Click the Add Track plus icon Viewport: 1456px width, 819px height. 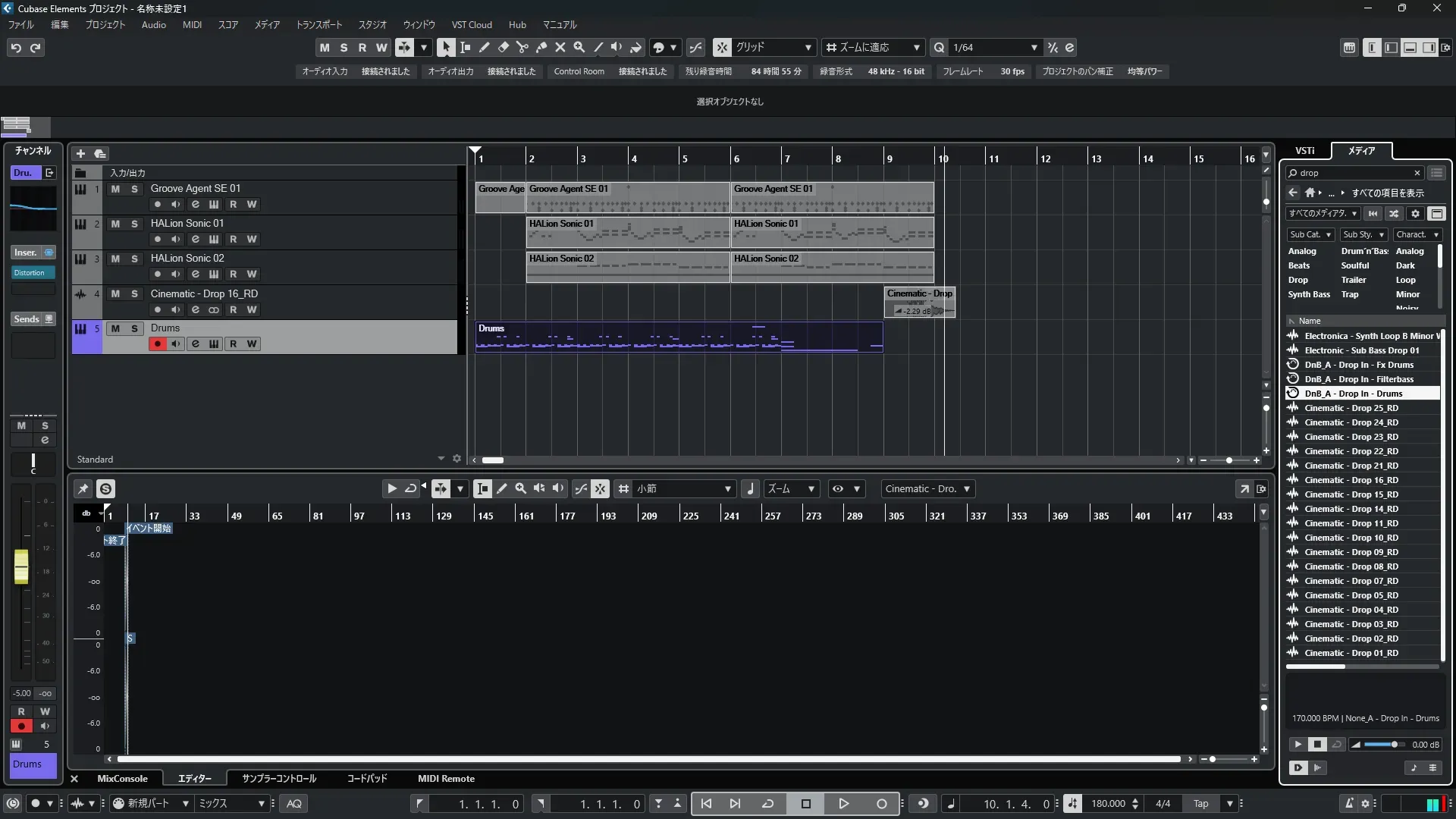[80, 153]
